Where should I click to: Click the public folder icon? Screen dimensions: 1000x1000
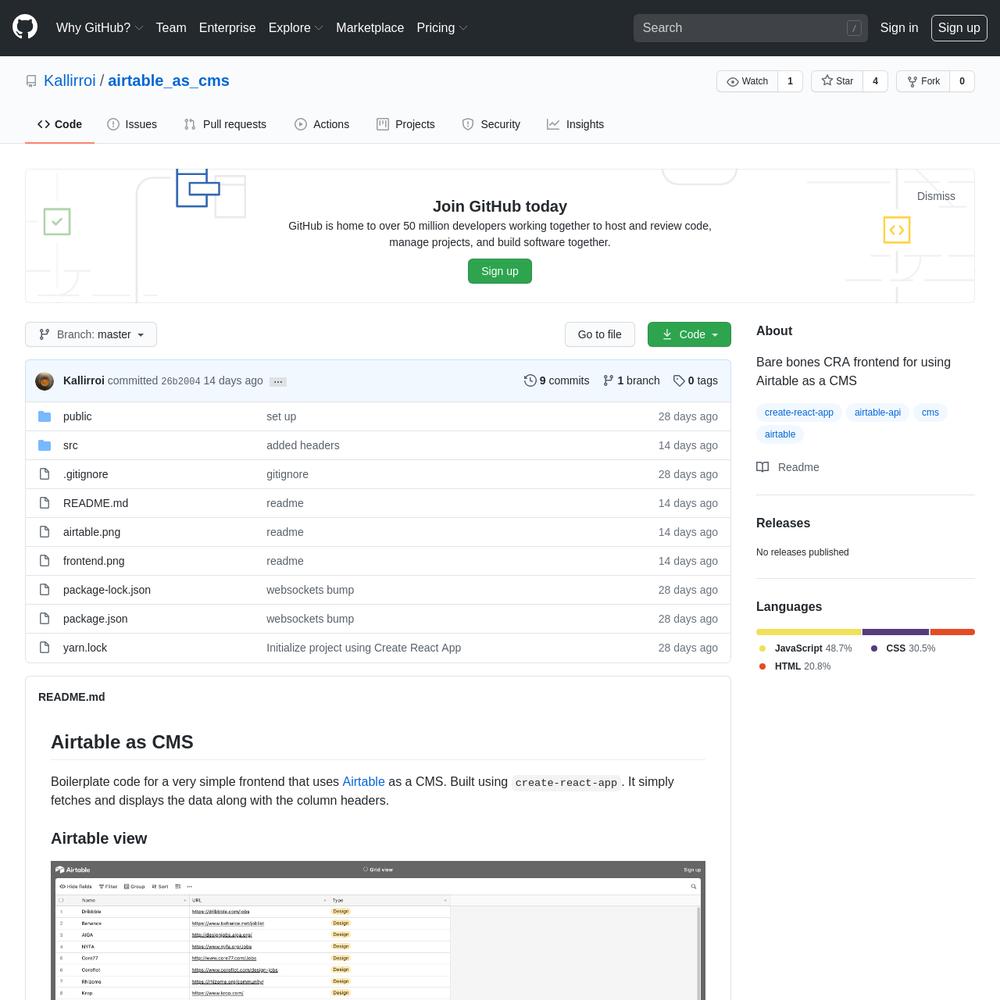point(45,416)
